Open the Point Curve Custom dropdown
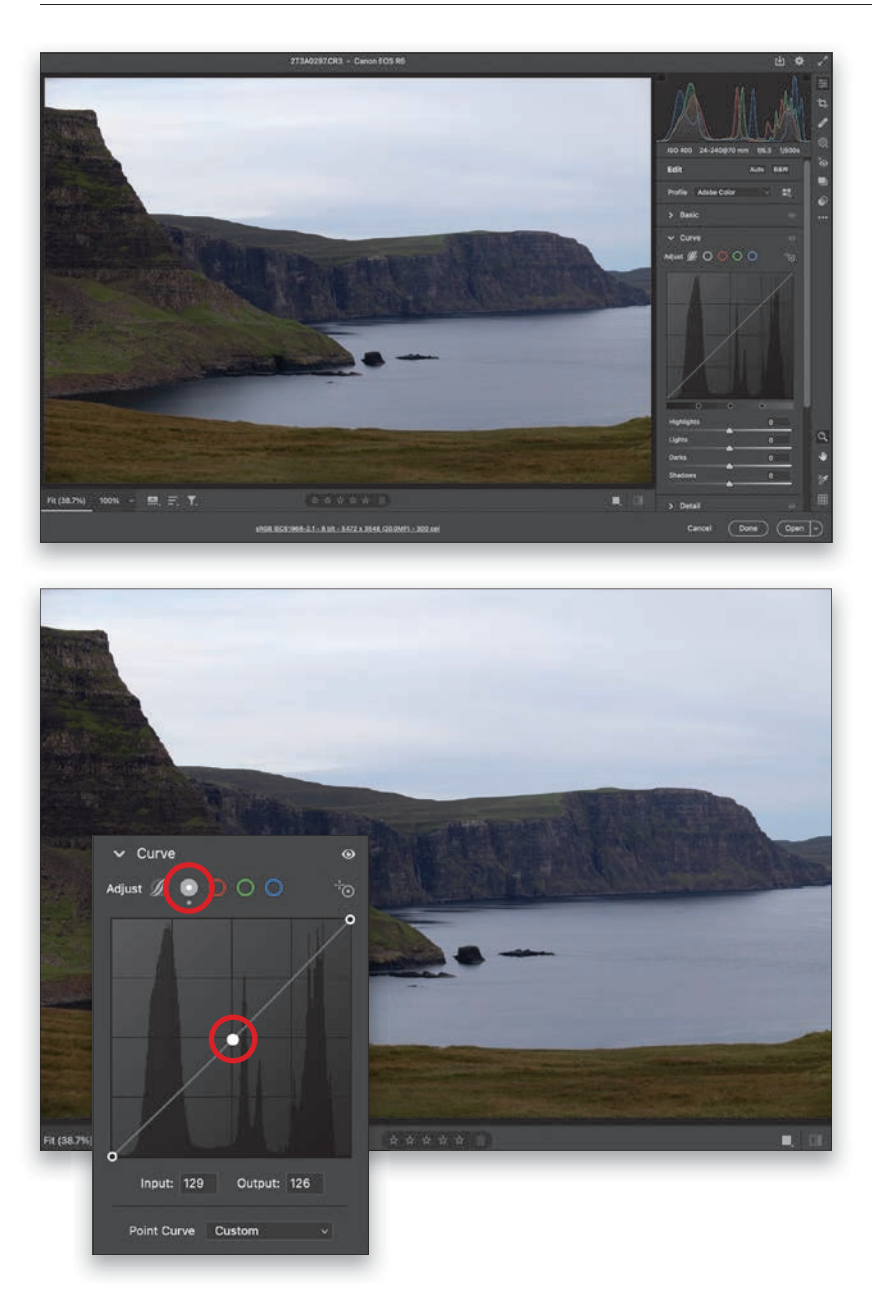 click(x=271, y=1231)
